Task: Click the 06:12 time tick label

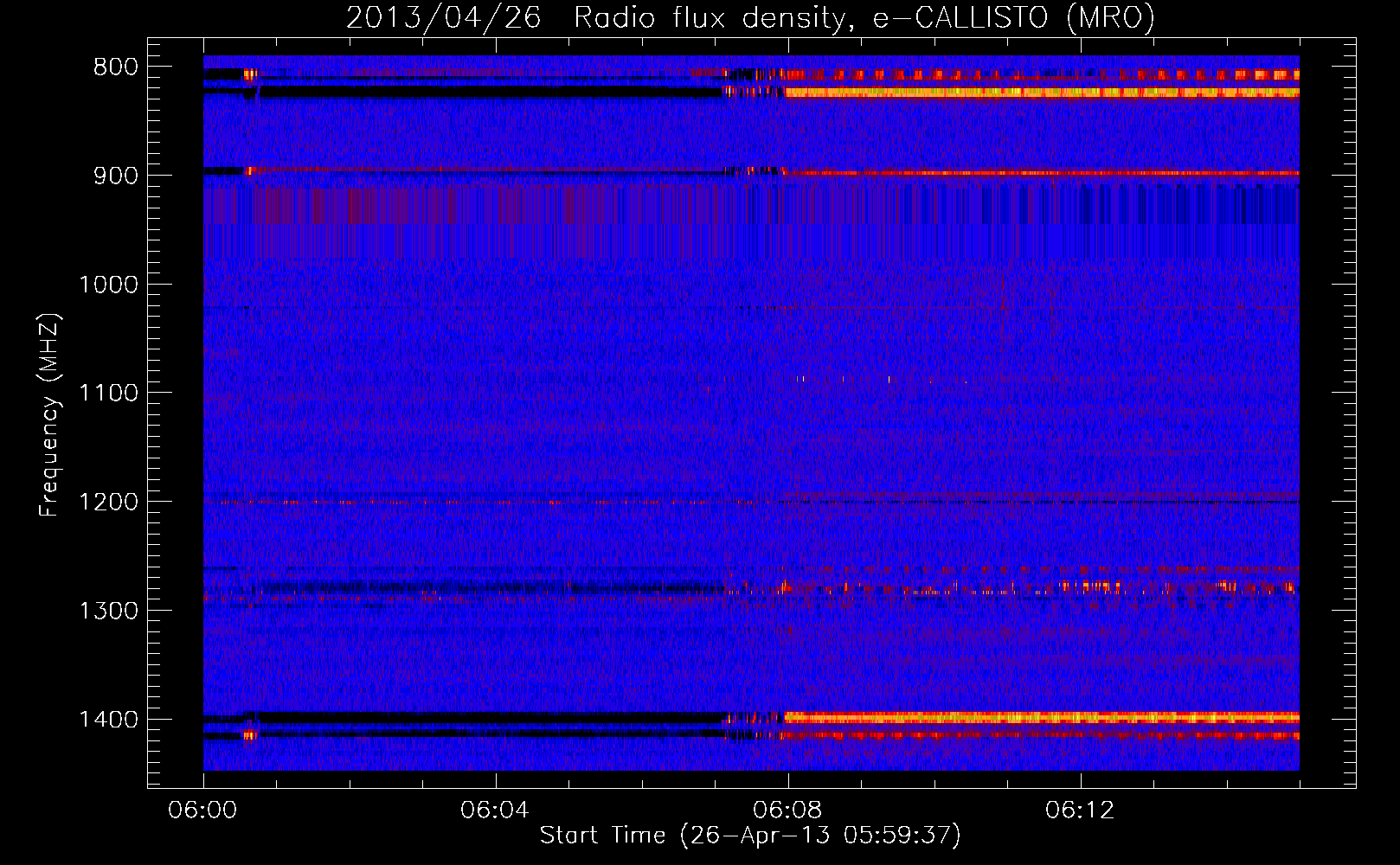Action: [x=1080, y=811]
